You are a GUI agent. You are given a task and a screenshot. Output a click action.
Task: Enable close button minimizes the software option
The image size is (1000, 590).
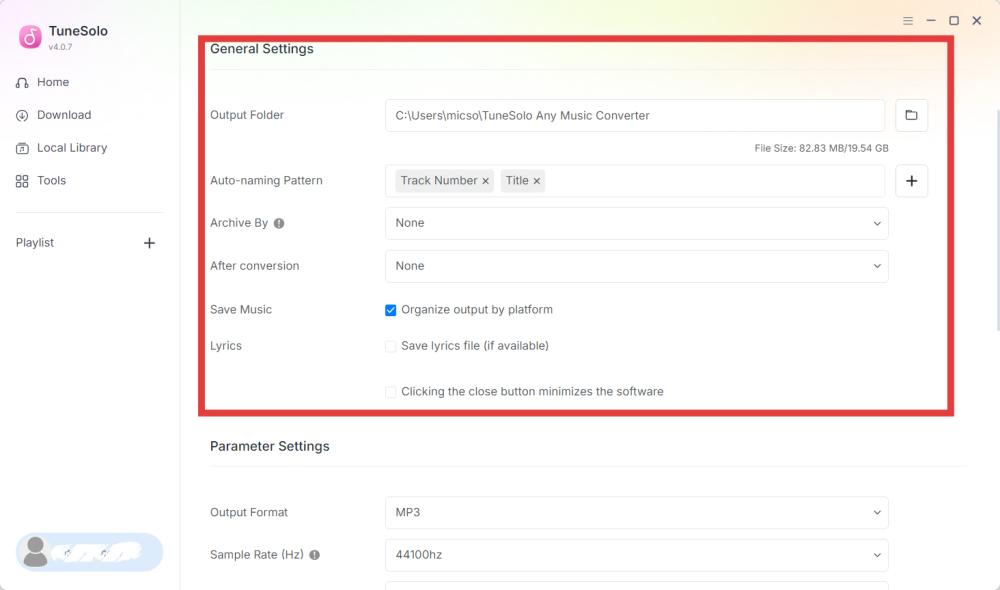tap(390, 392)
